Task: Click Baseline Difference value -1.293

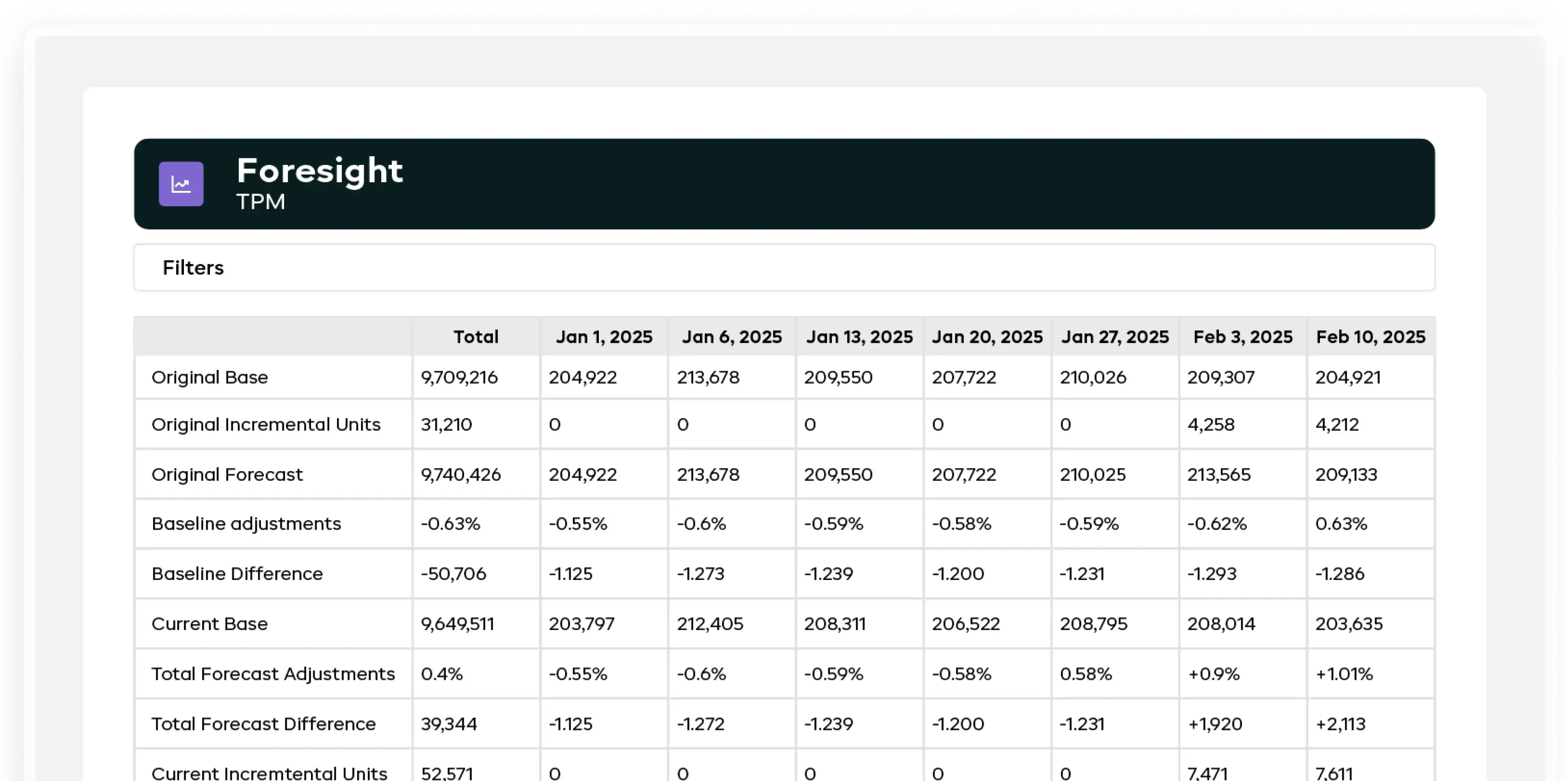Action: [1212, 573]
